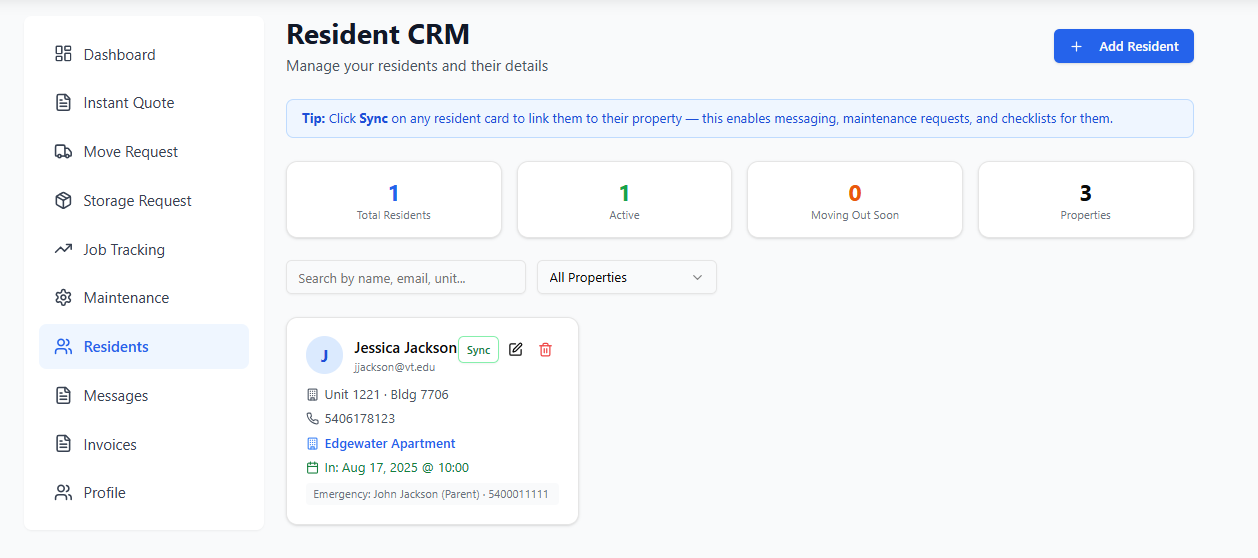This screenshot has width=1258, height=558.
Task: Open Messages from the sidebar
Action: (144, 396)
